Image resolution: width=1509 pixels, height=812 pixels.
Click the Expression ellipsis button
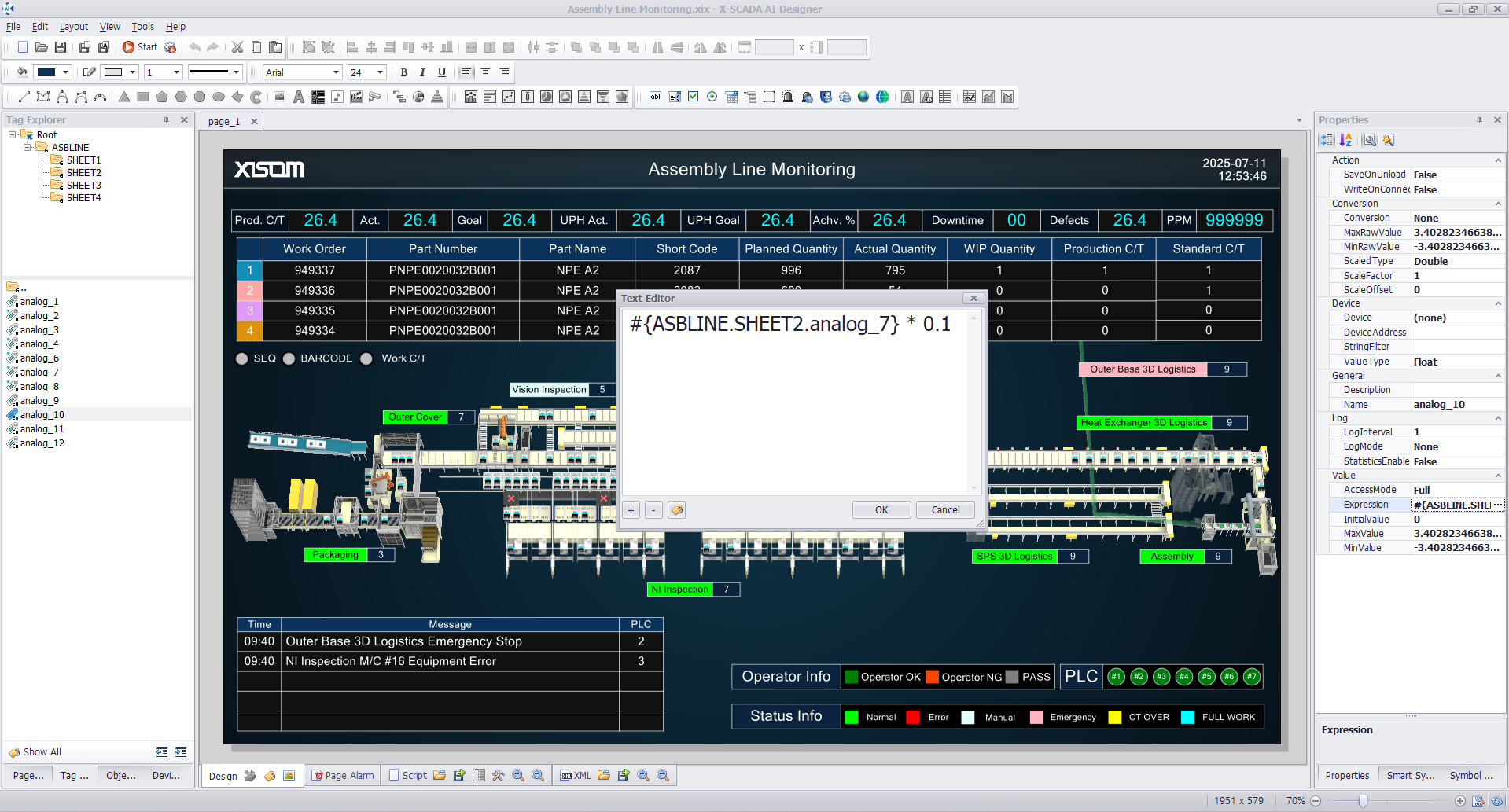[1497, 505]
